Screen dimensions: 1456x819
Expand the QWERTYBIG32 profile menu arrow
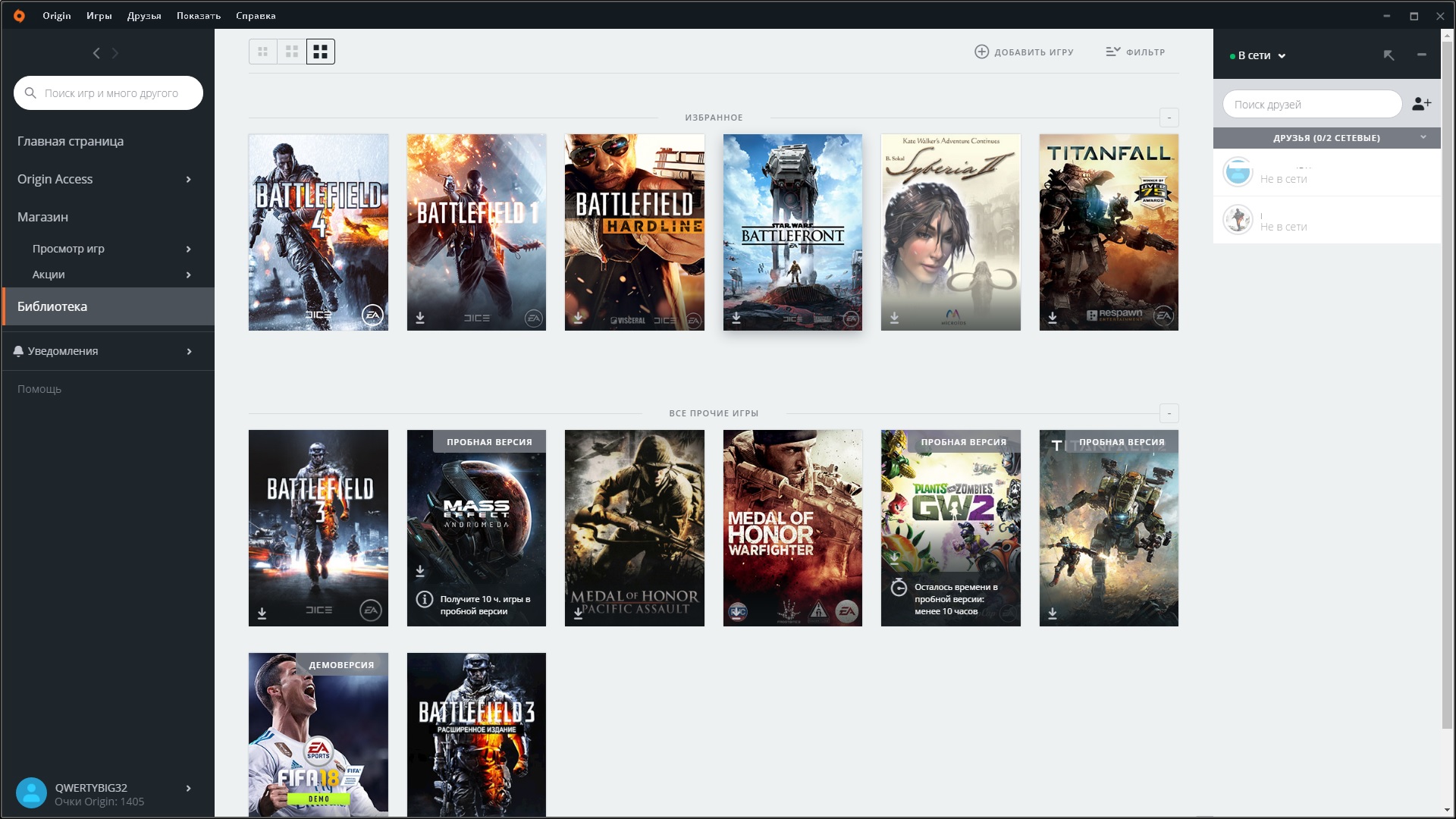point(188,788)
